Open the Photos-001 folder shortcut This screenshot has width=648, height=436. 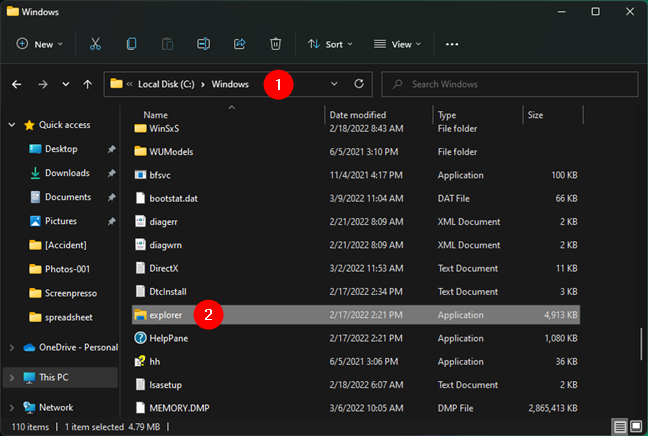[67, 269]
